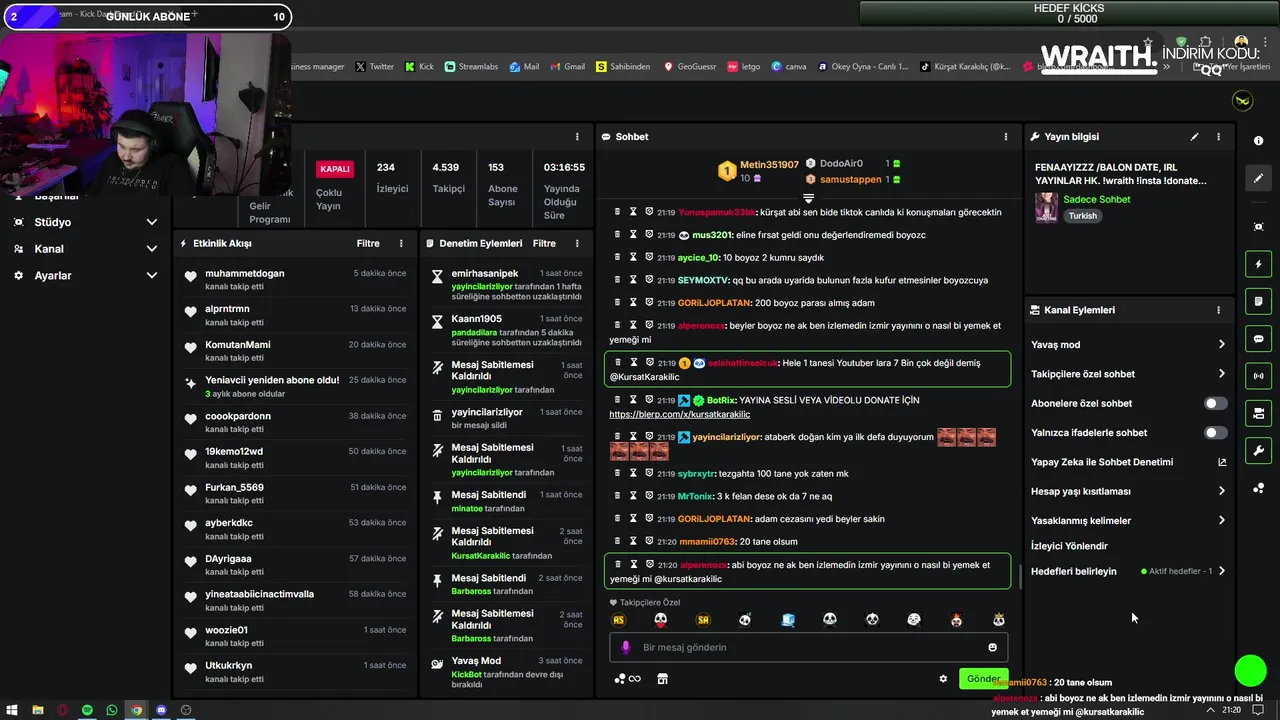
Task: Open Yapay Zeka ile Sohbet Denetimi
Action: click(1129, 462)
